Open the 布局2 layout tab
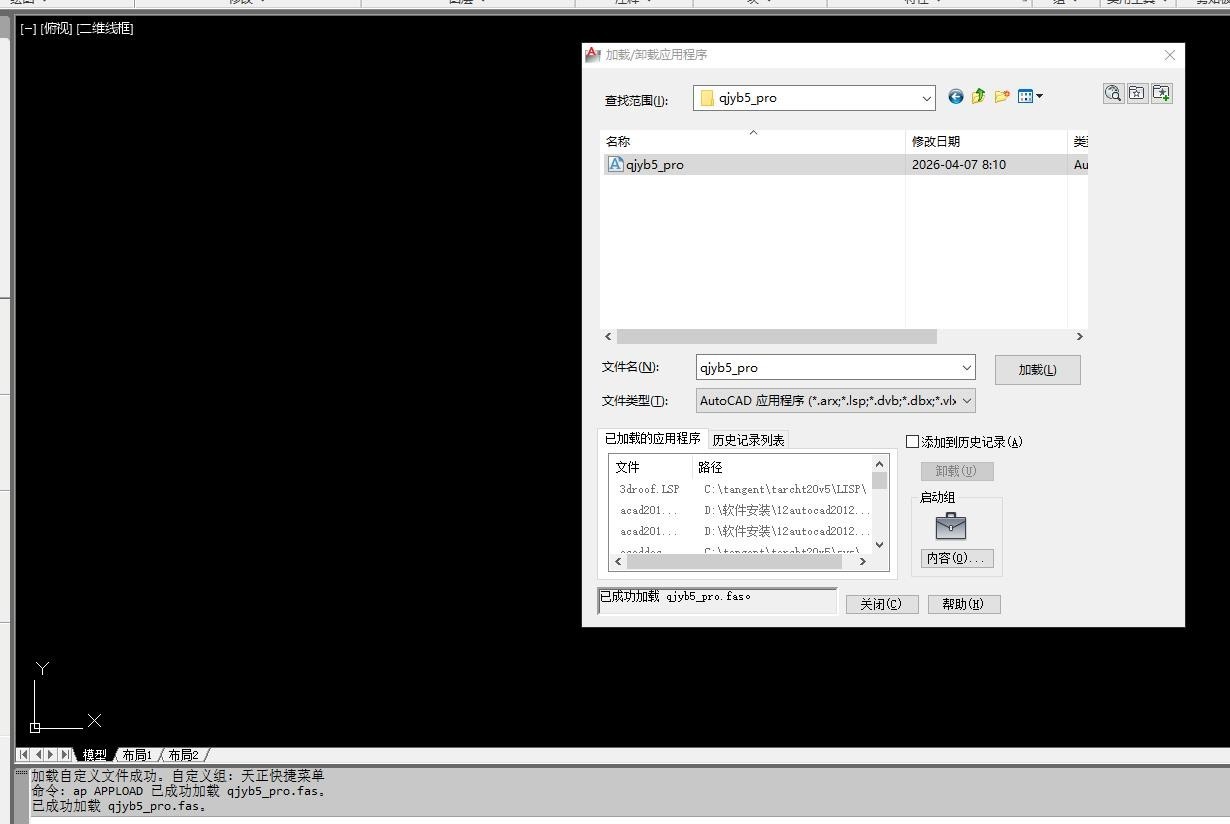1230x824 pixels. click(x=183, y=755)
